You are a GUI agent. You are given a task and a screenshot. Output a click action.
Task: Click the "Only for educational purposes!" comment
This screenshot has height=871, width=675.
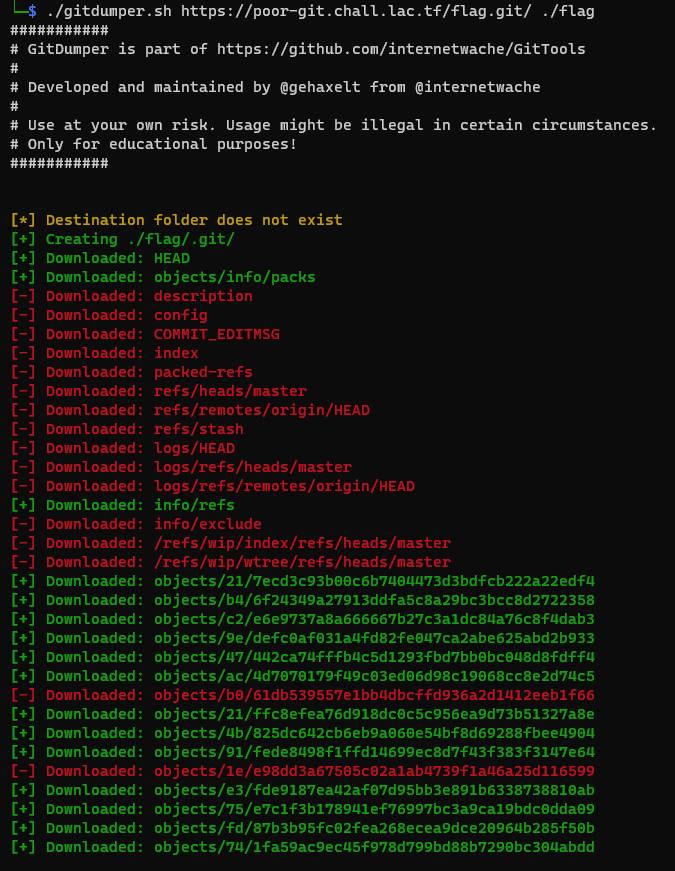click(162, 144)
